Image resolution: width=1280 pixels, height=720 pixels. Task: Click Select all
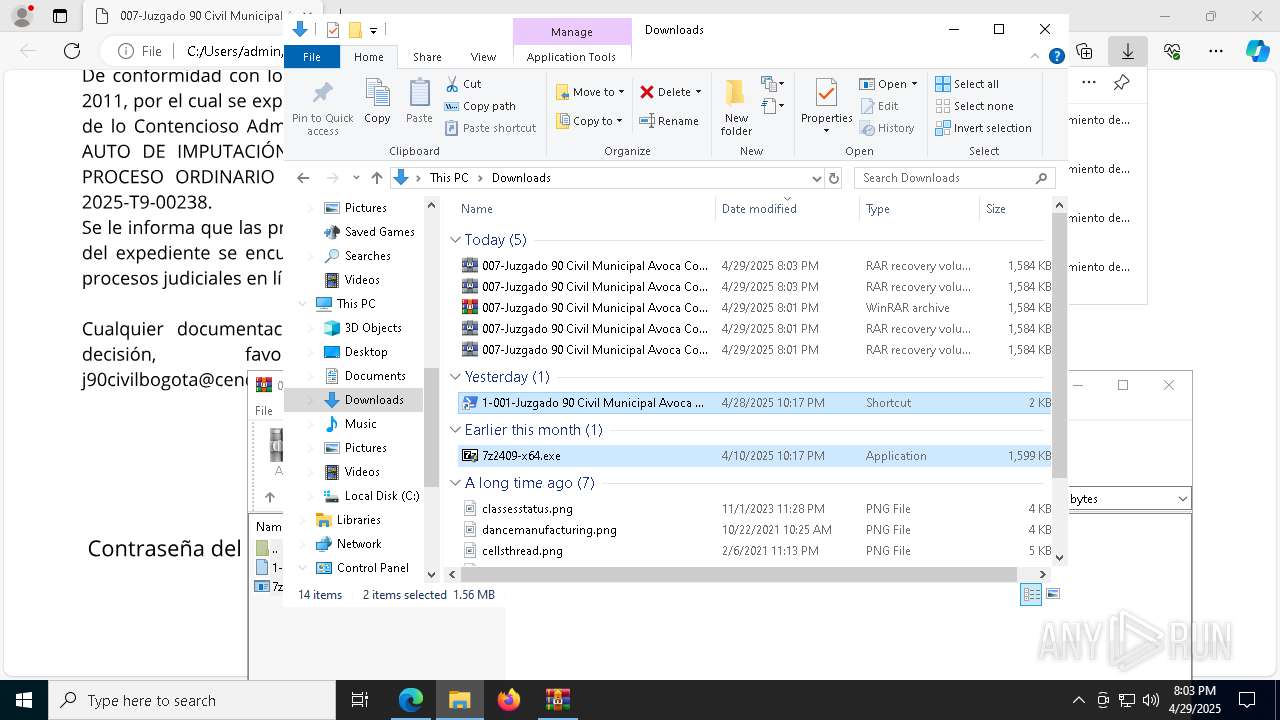tap(967, 84)
